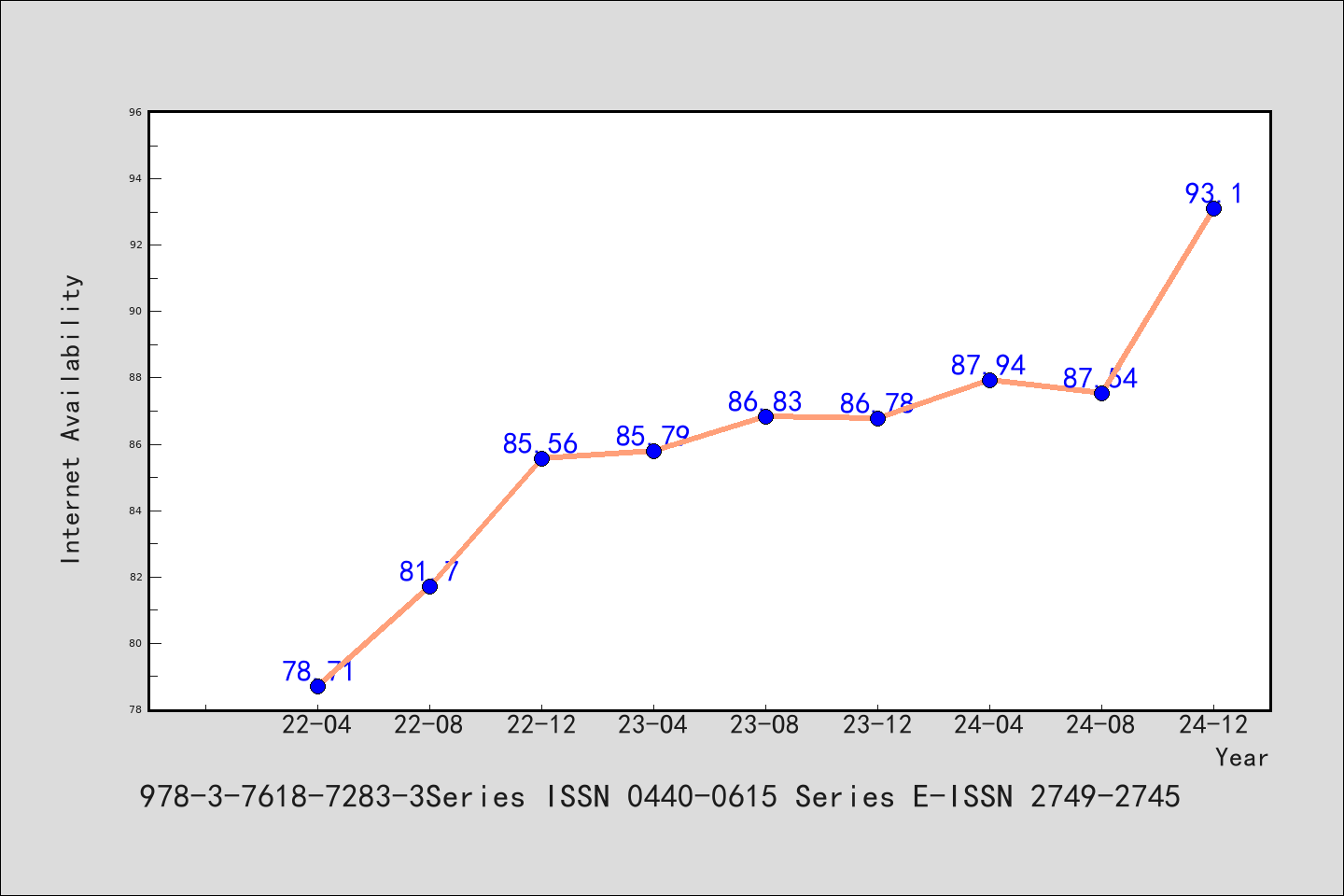Click the y-axis tick label 82
Image resolution: width=1344 pixels, height=896 pixels.
point(135,577)
